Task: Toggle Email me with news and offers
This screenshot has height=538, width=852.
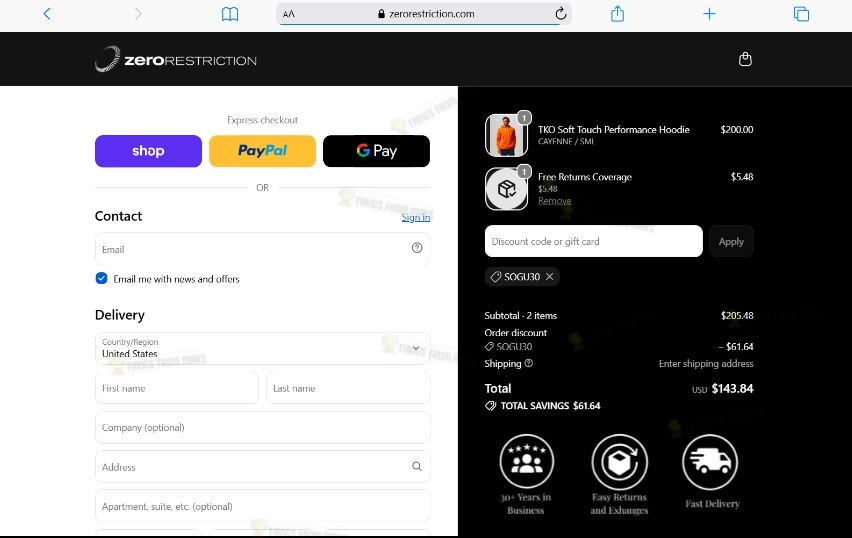Action: 102,278
